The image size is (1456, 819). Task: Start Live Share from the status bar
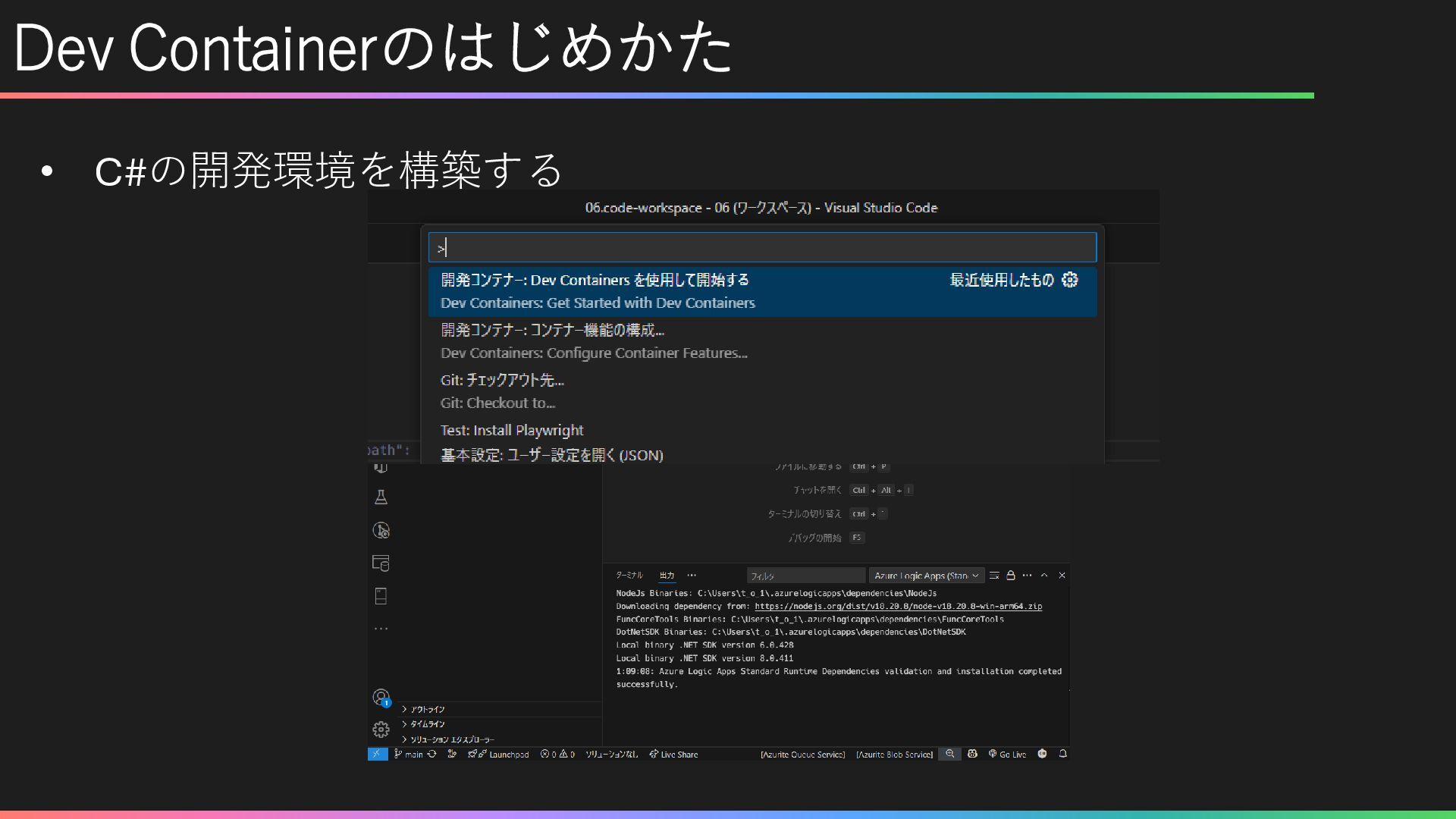[673, 754]
